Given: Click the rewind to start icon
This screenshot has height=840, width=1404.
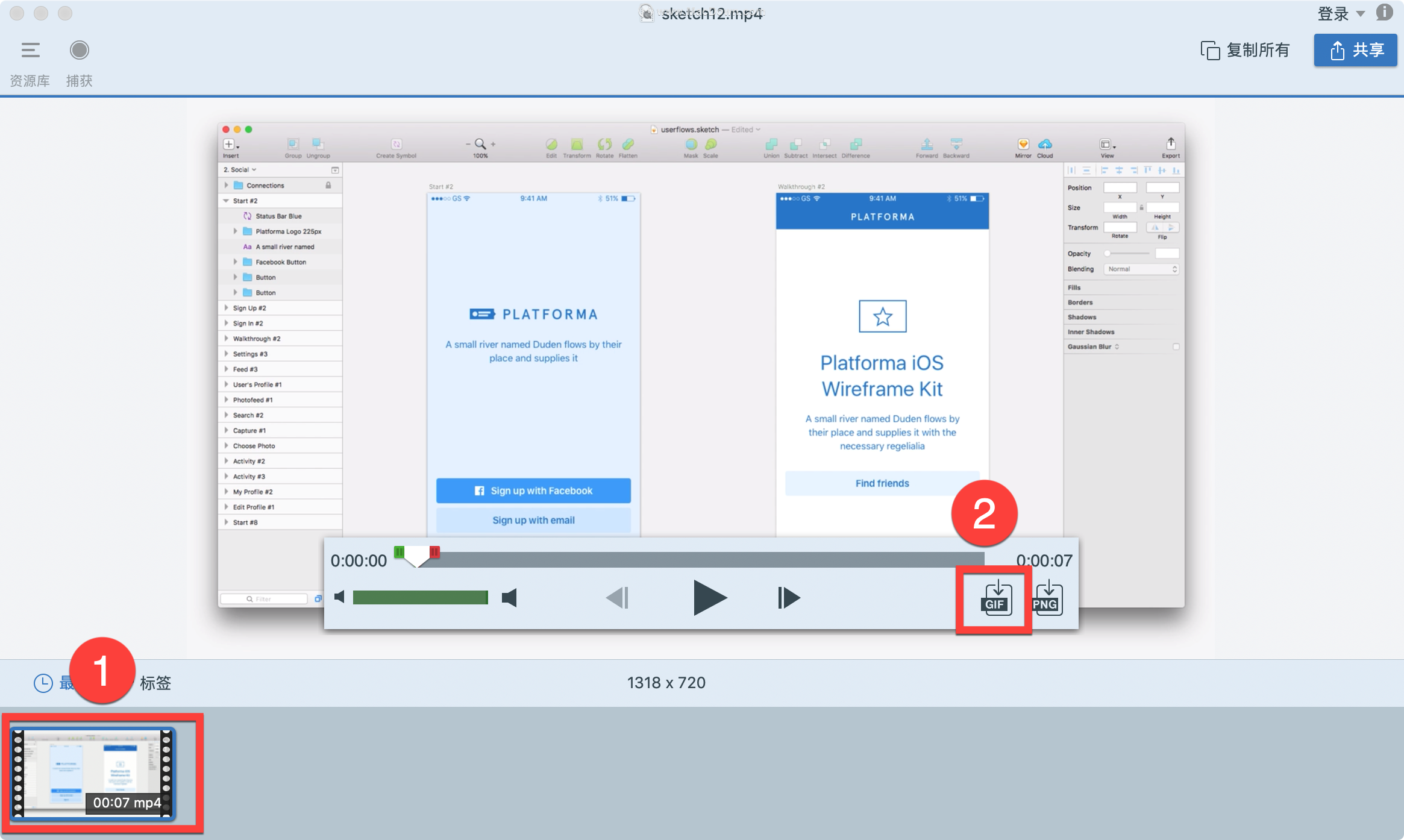Looking at the screenshot, I should pyautogui.click(x=618, y=597).
